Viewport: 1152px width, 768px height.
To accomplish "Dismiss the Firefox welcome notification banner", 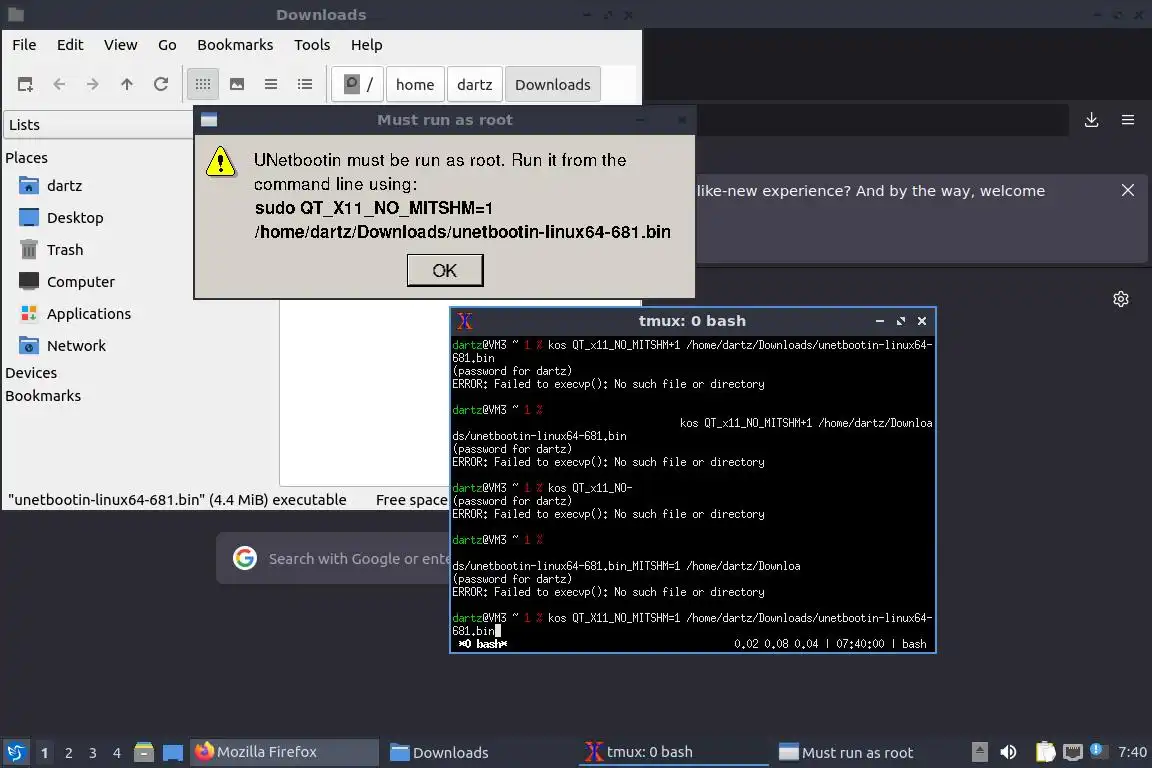I will (x=1128, y=190).
